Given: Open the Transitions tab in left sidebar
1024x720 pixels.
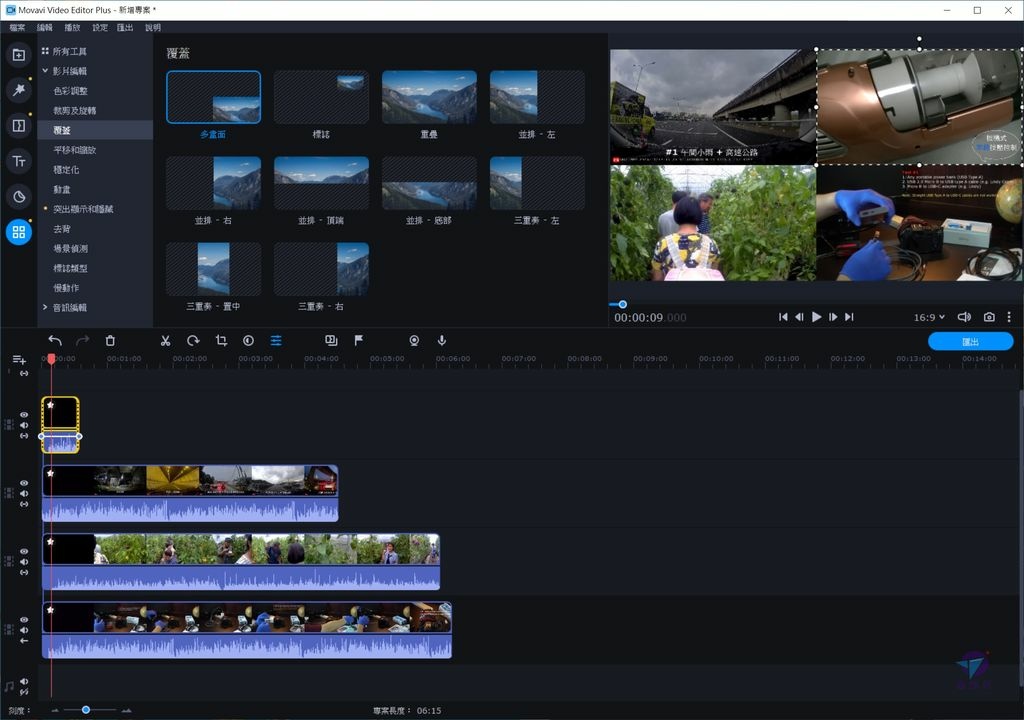Looking at the screenshot, I should tap(19, 125).
